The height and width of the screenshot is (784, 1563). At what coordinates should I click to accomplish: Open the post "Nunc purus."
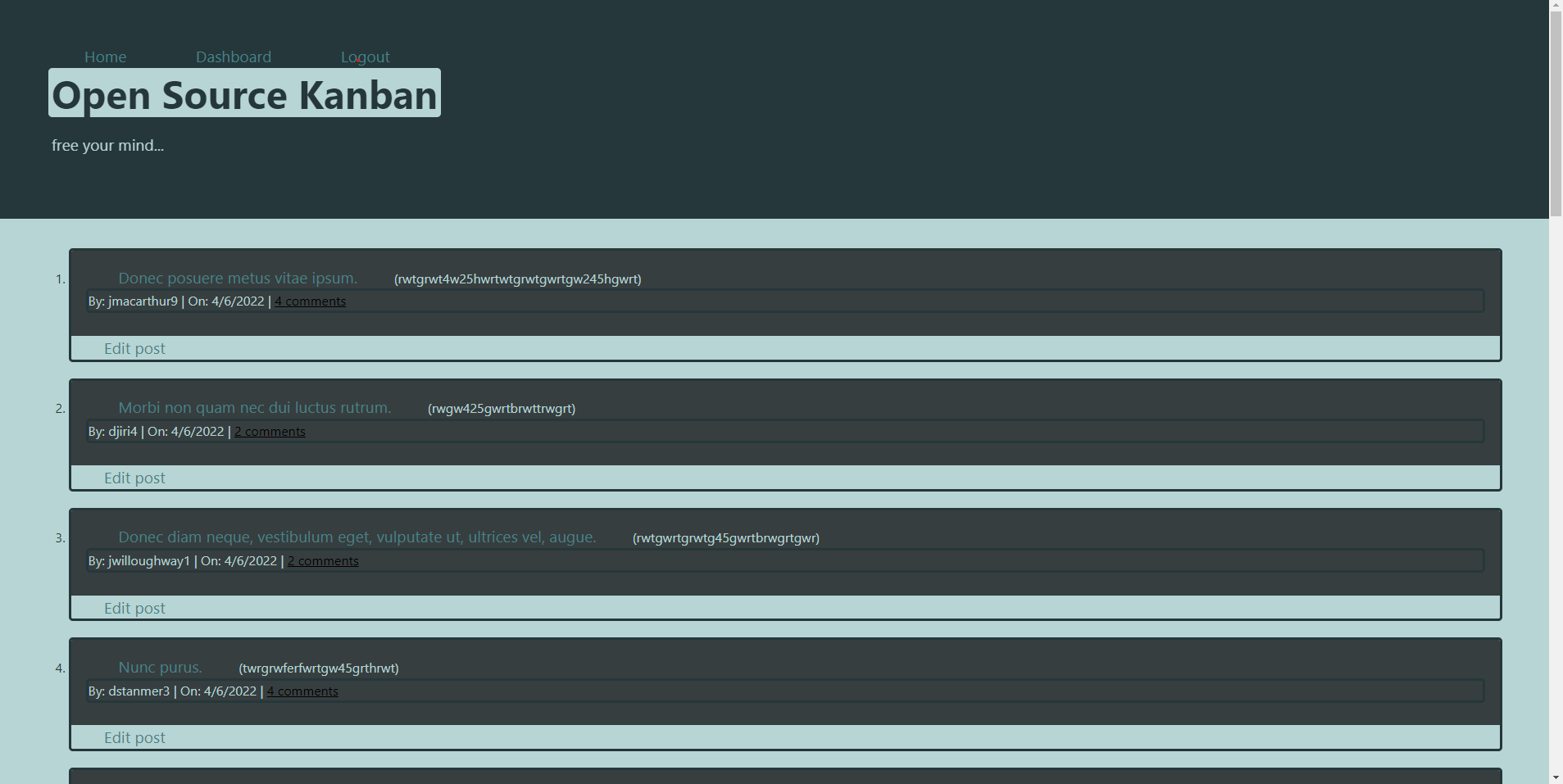(160, 668)
